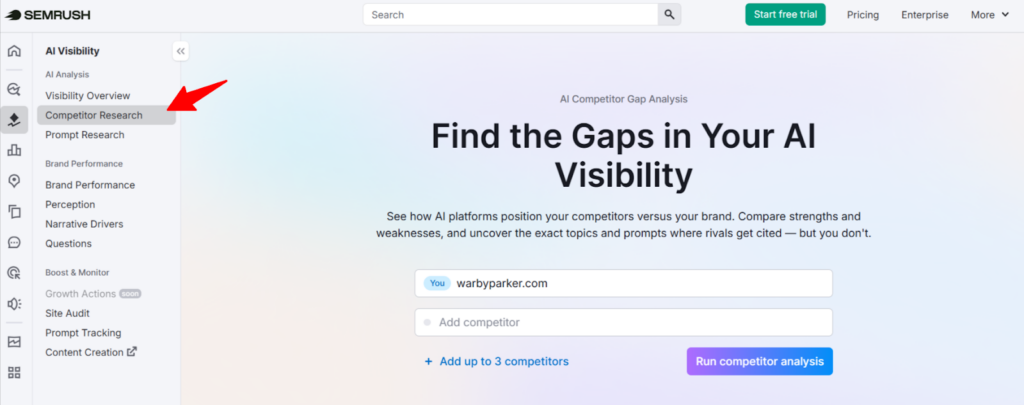Click the Start free trial button
This screenshot has height=405, width=1024.
point(785,15)
